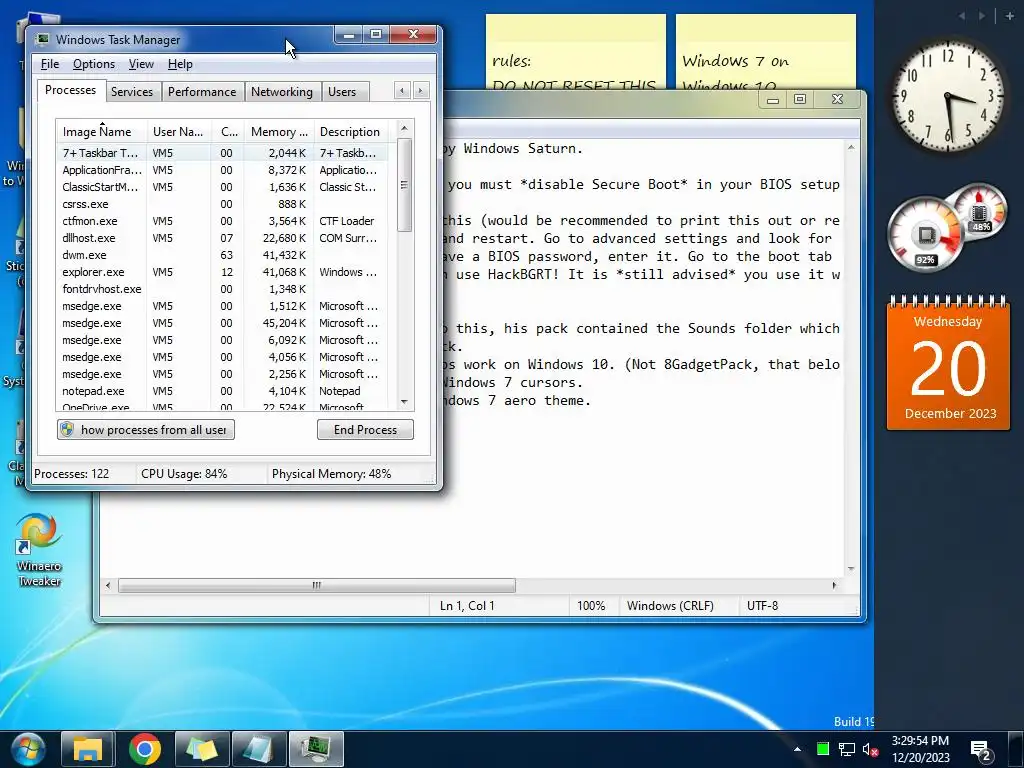Screen dimensions: 1024x768
Task: Click the Sticky Note titled rules
Action: [575, 52]
